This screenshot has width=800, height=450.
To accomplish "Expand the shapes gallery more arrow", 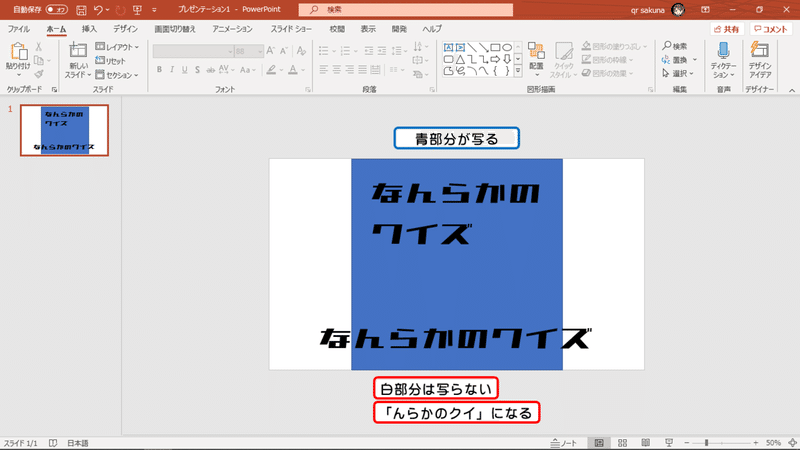I will click(518, 71).
